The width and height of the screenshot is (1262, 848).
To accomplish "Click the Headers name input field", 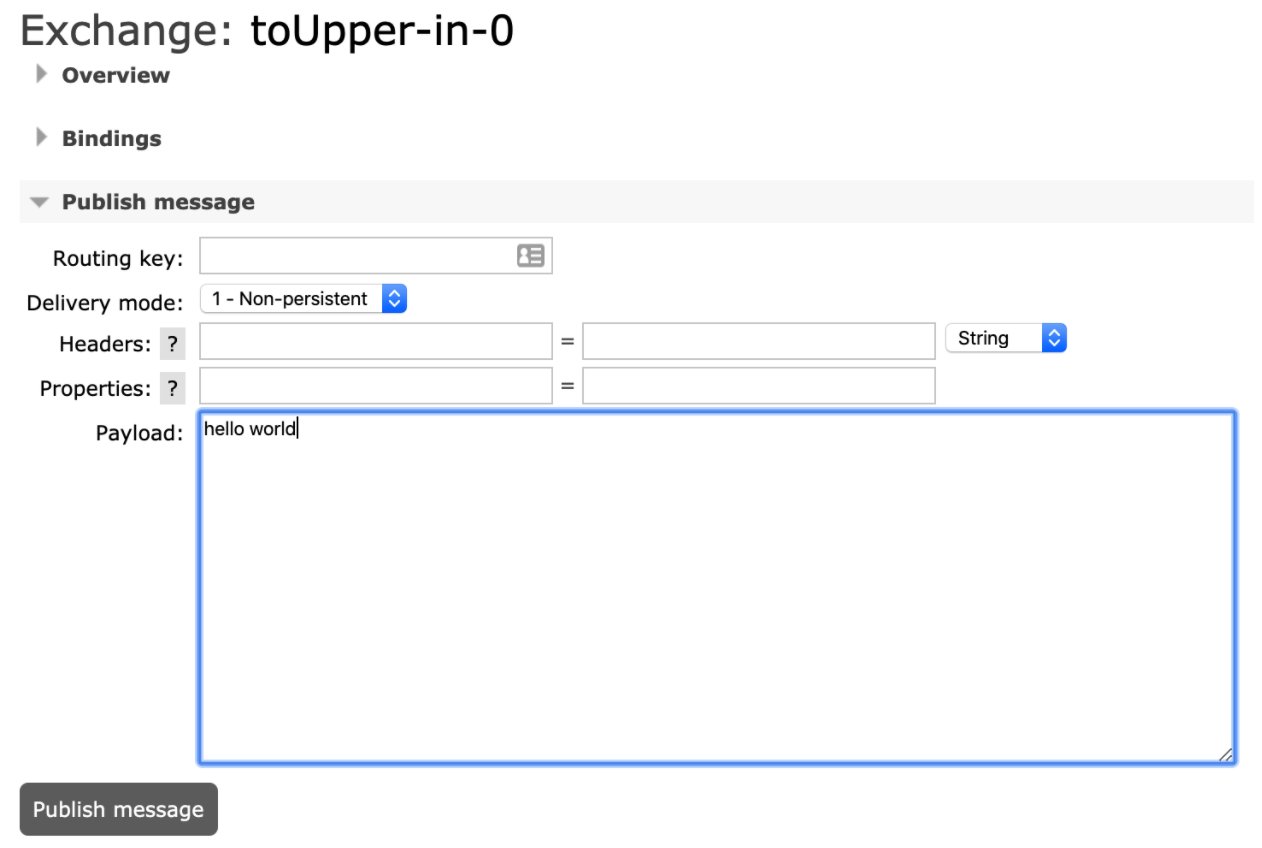I will [x=376, y=341].
